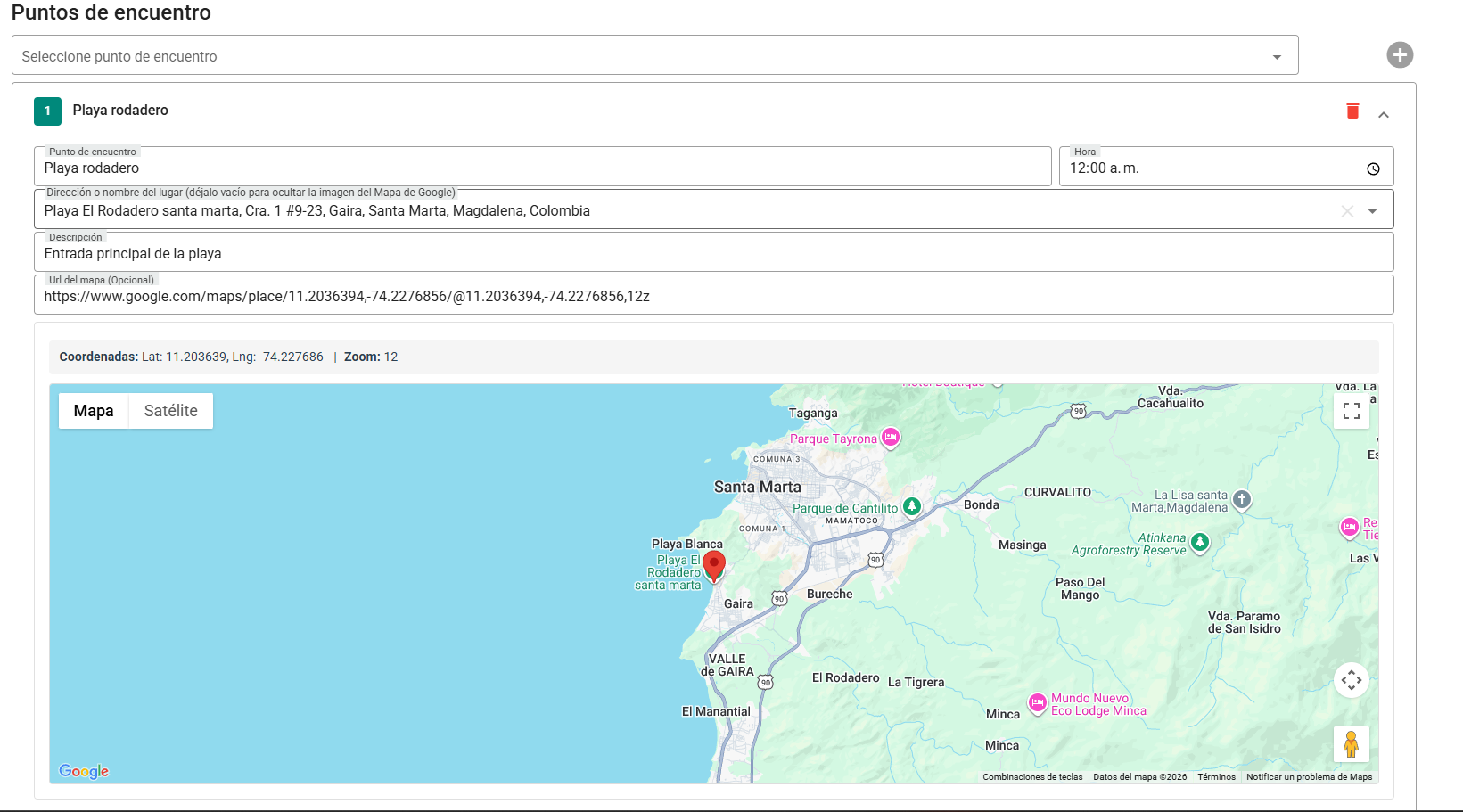
Task: Select the Street View pegman icon
Action: point(1352,744)
